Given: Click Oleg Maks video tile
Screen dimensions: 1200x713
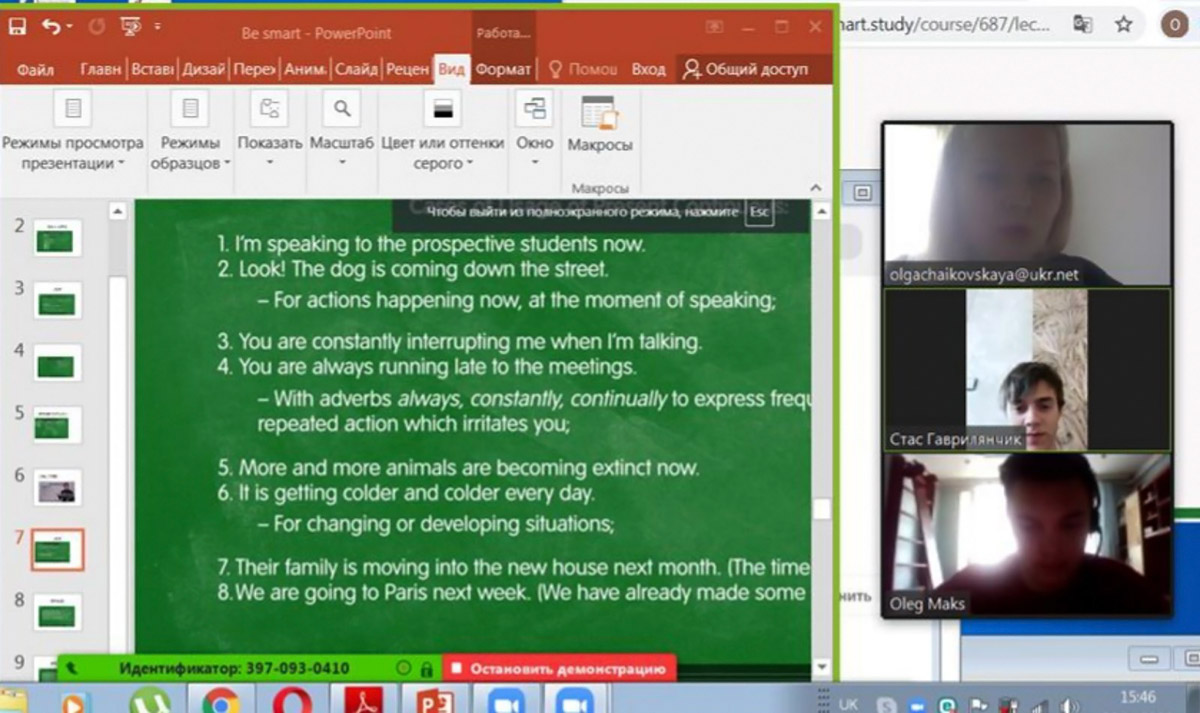Looking at the screenshot, I should pyautogui.click(x=1026, y=536).
